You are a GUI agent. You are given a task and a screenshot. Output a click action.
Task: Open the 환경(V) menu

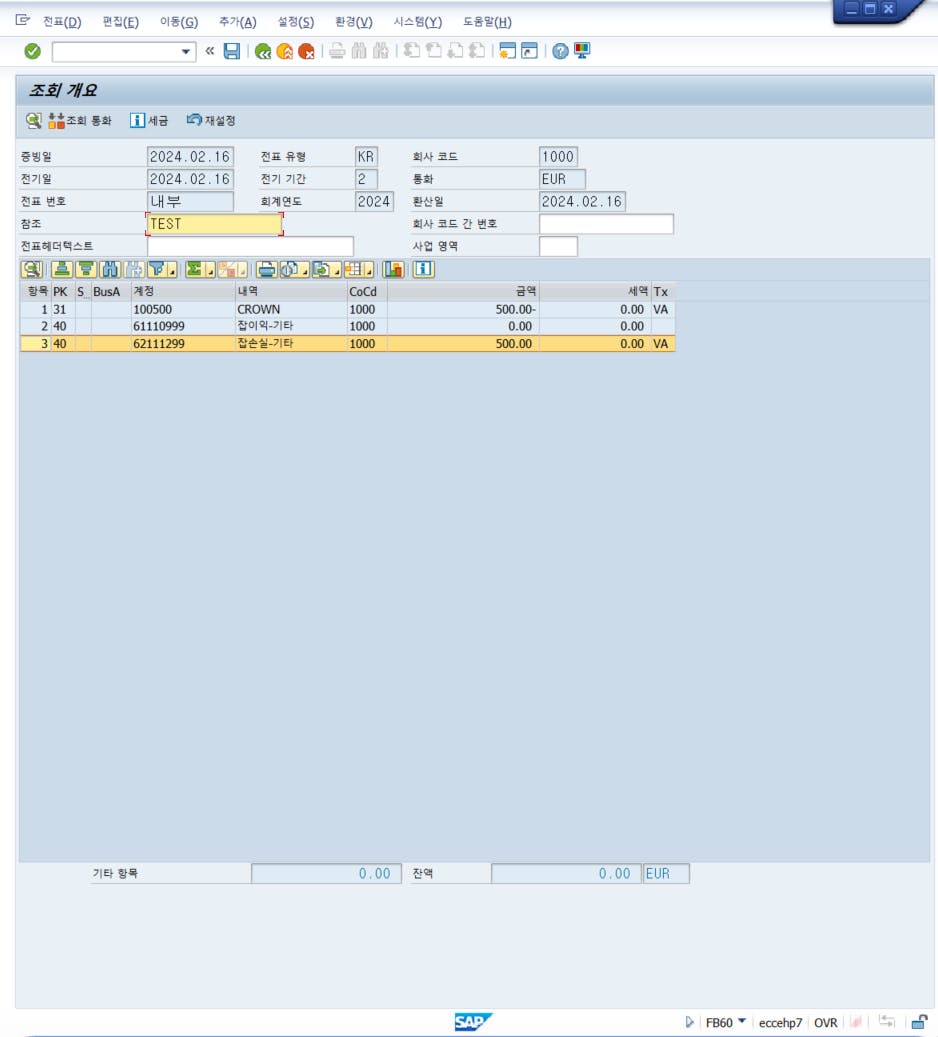coord(354,22)
